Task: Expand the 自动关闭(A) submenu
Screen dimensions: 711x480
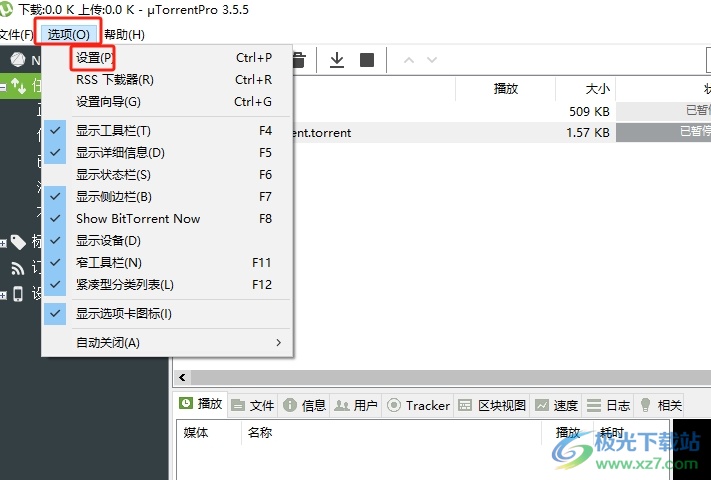Action: (168, 343)
